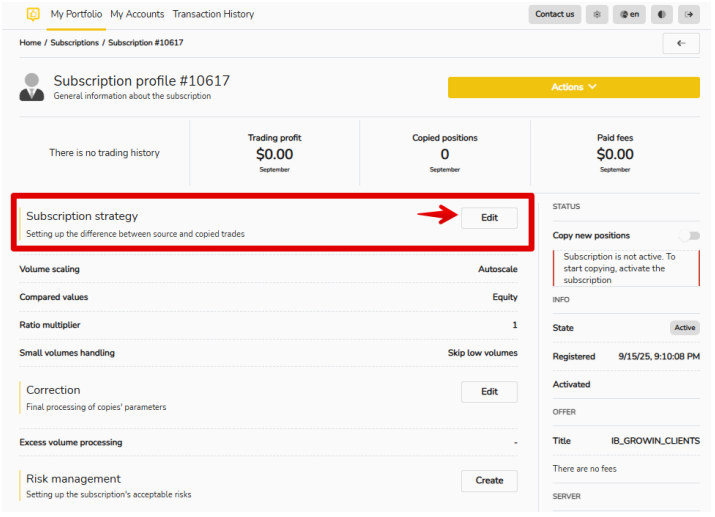Click the logout arrow icon
Screen dimensions: 715x517
pyautogui.click(x=689, y=14)
